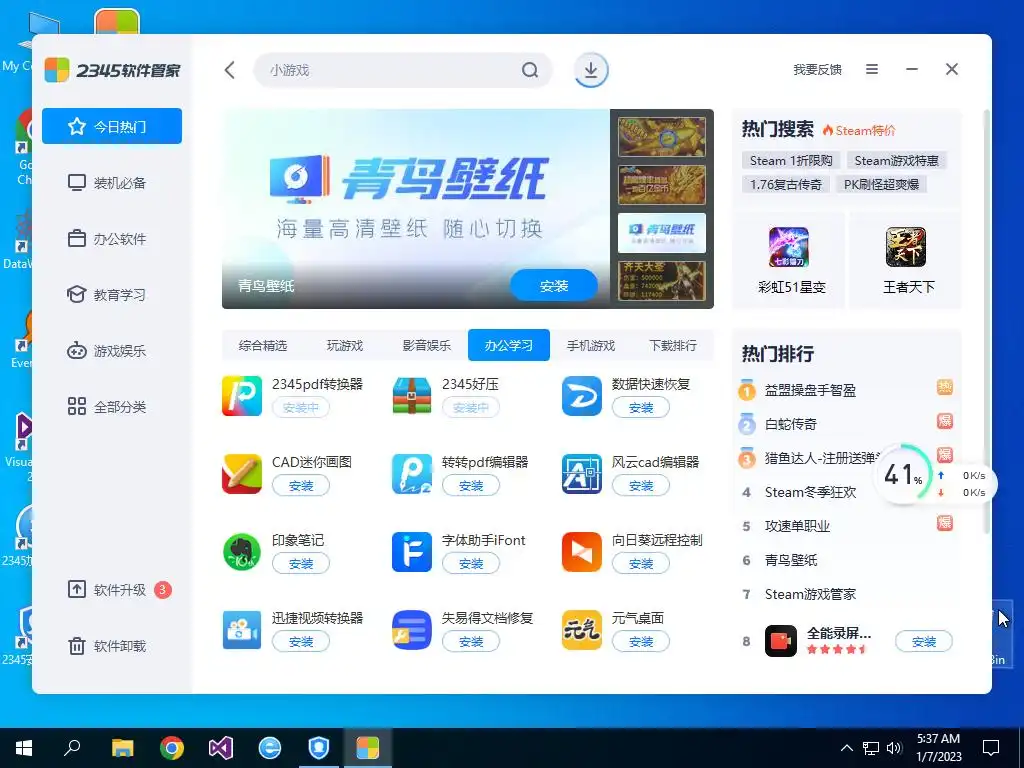Viewport: 1024px width, 768px height.
Task: Click the 元气桌面 app icon
Action: pos(581,630)
